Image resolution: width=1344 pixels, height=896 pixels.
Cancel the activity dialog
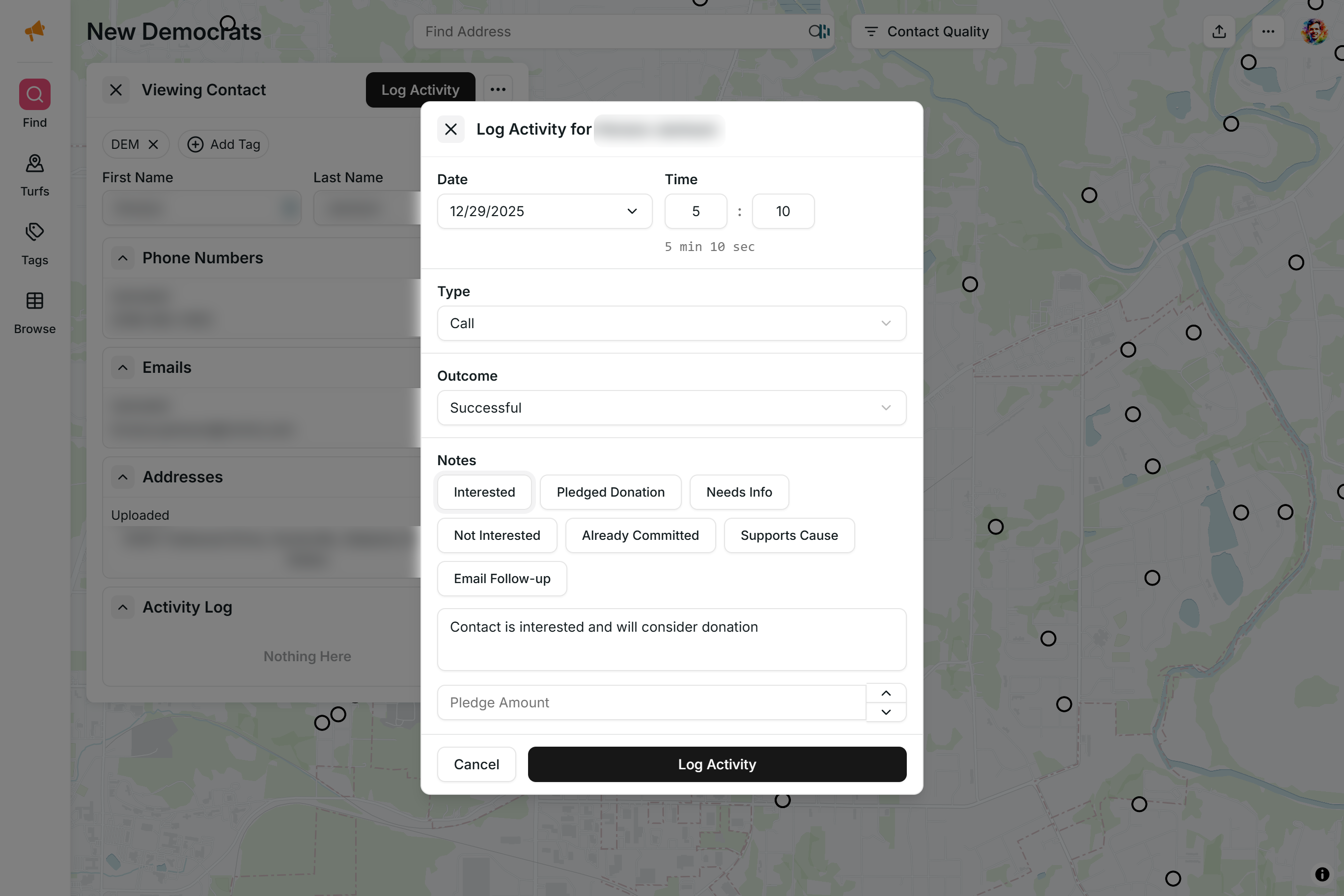(476, 764)
